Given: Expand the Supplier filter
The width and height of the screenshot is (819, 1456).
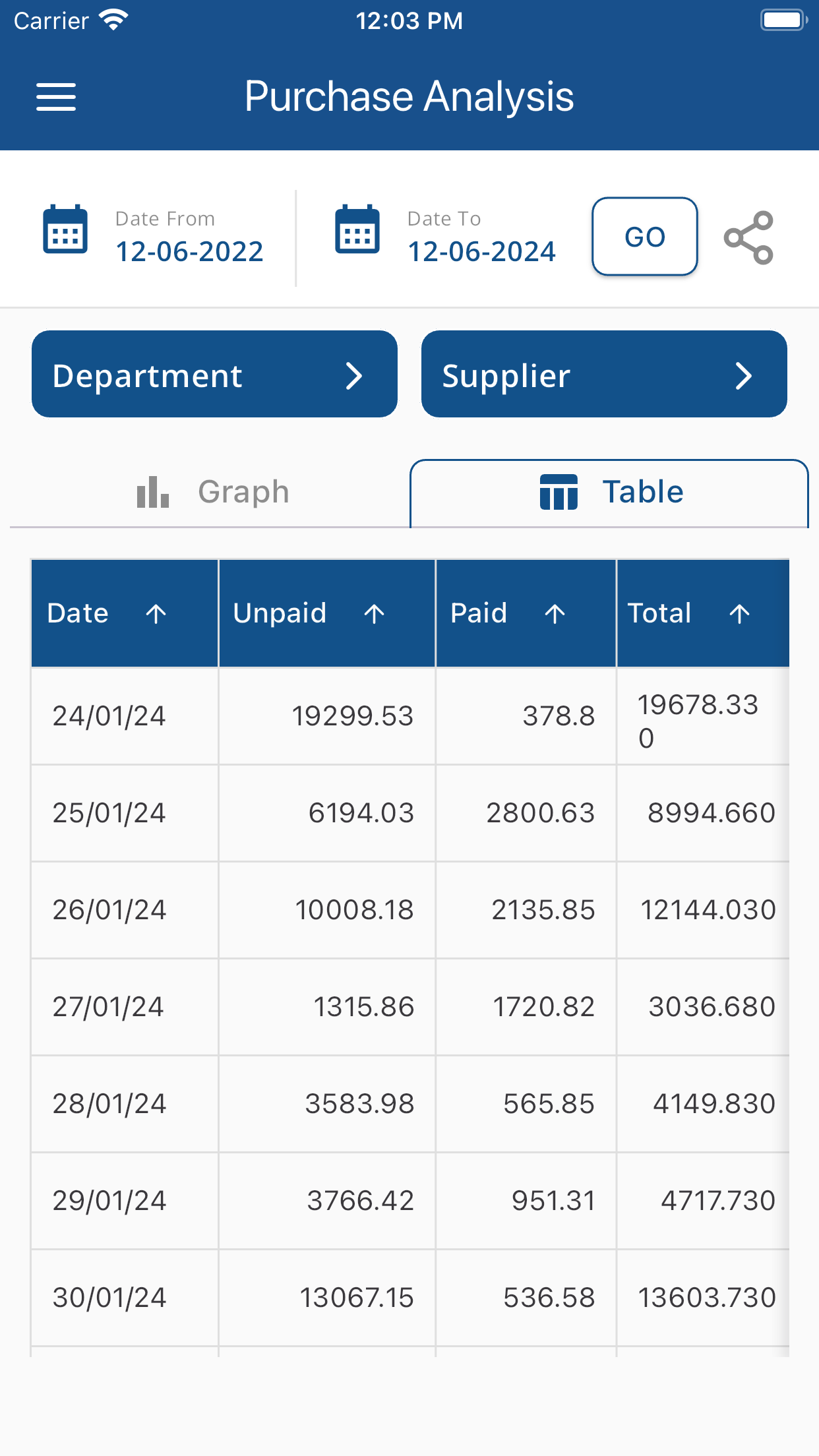Looking at the screenshot, I should 604,374.
